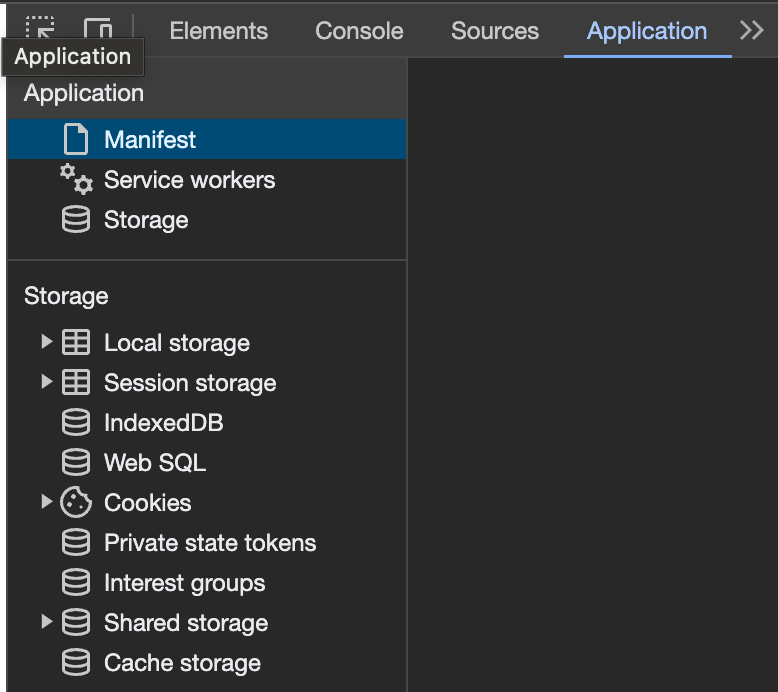Click the Web SQL database icon

(x=76, y=463)
